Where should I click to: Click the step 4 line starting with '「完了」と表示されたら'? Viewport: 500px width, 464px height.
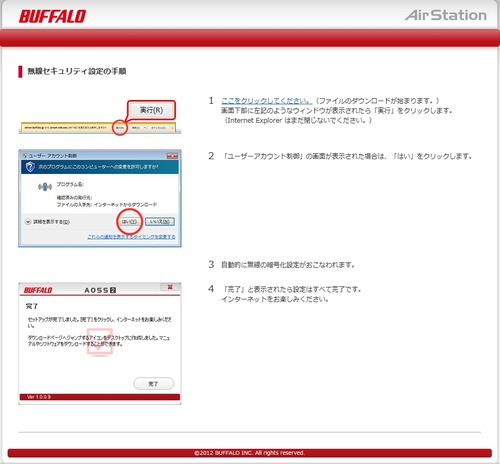pos(291,289)
